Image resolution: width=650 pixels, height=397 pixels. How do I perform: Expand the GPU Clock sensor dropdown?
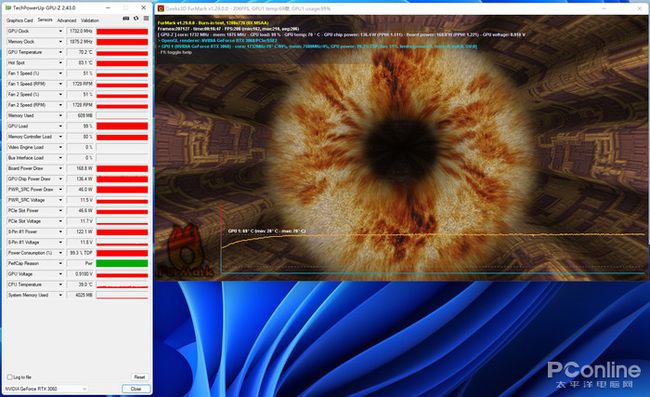click(61, 31)
